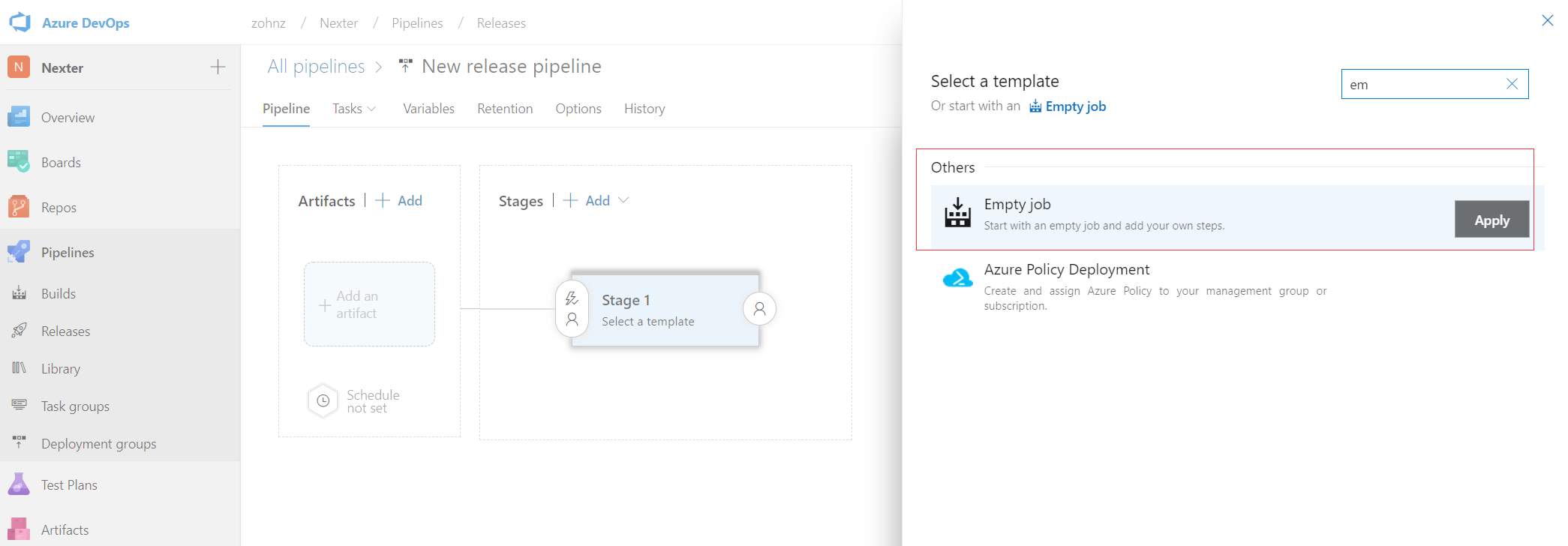
Task: Switch to the Variables tab
Action: coord(428,109)
